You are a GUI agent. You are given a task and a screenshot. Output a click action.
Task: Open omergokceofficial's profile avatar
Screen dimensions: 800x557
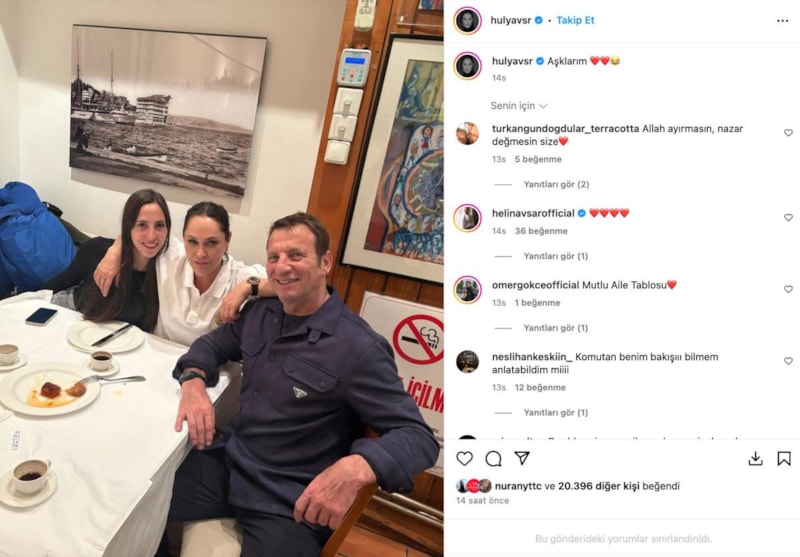[x=467, y=290]
